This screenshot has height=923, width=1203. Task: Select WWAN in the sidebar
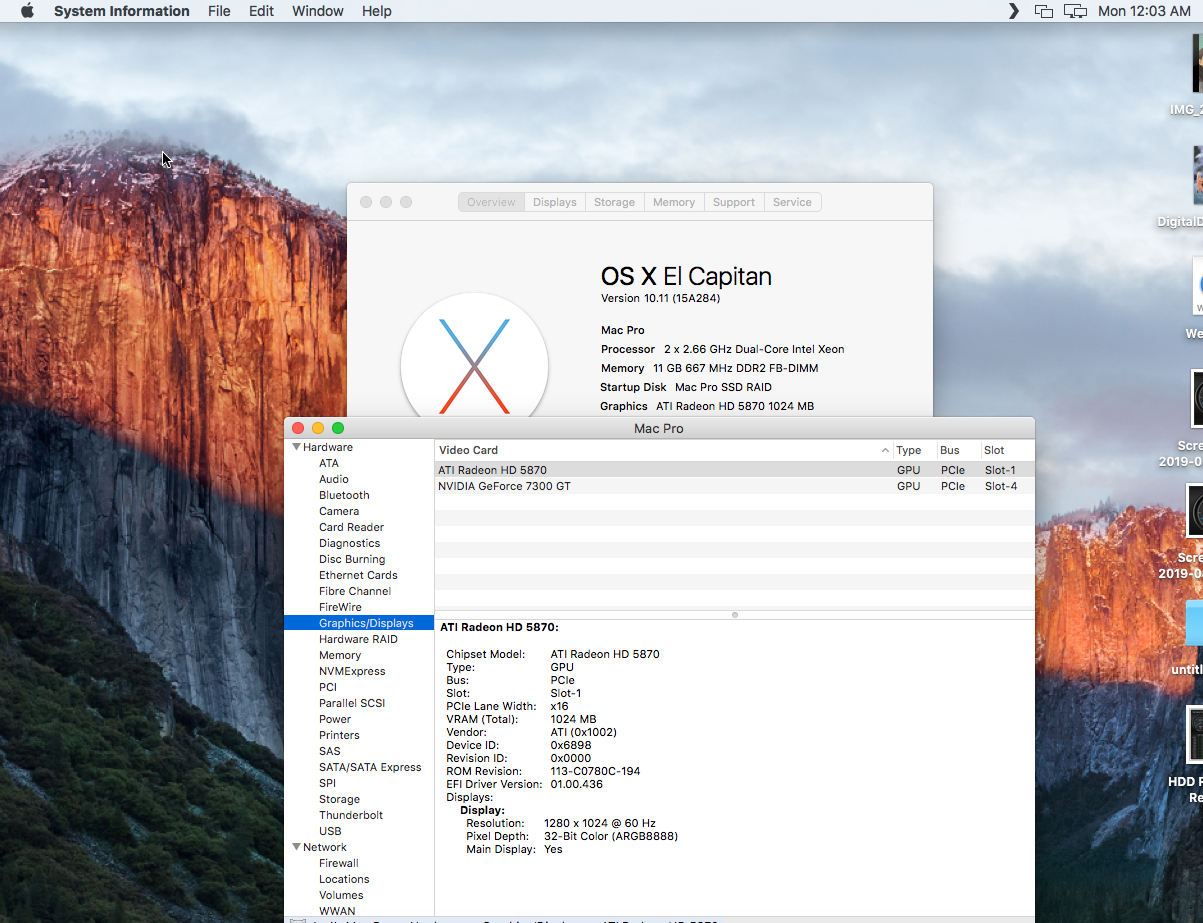tap(337, 911)
